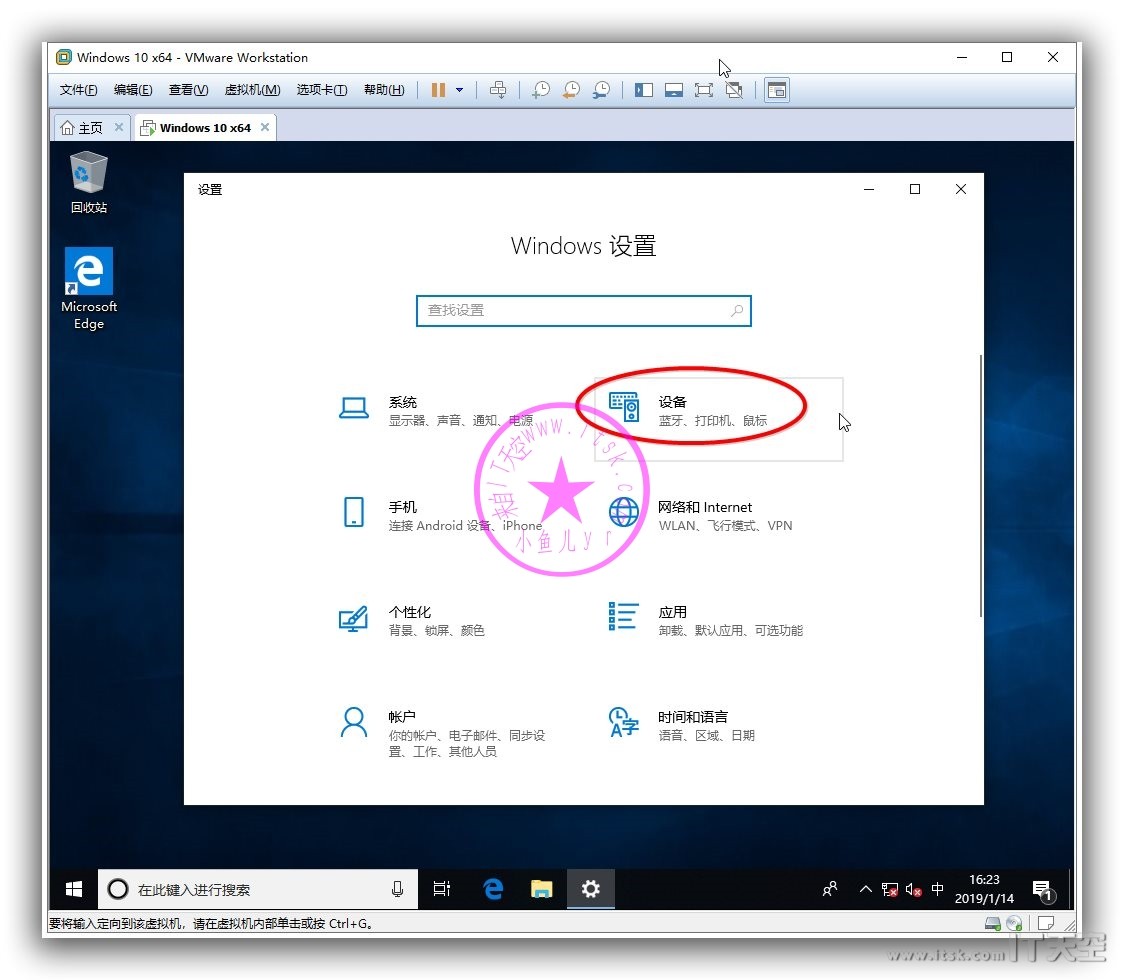Open File Explorer from the taskbar
Viewport: 1124px width, 980px height.
tap(541, 890)
